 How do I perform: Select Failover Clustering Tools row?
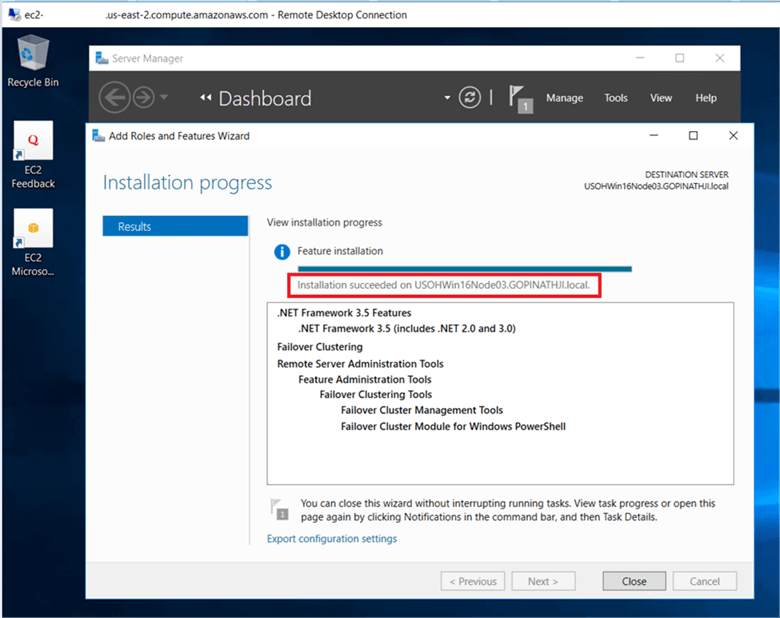click(376, 395)
